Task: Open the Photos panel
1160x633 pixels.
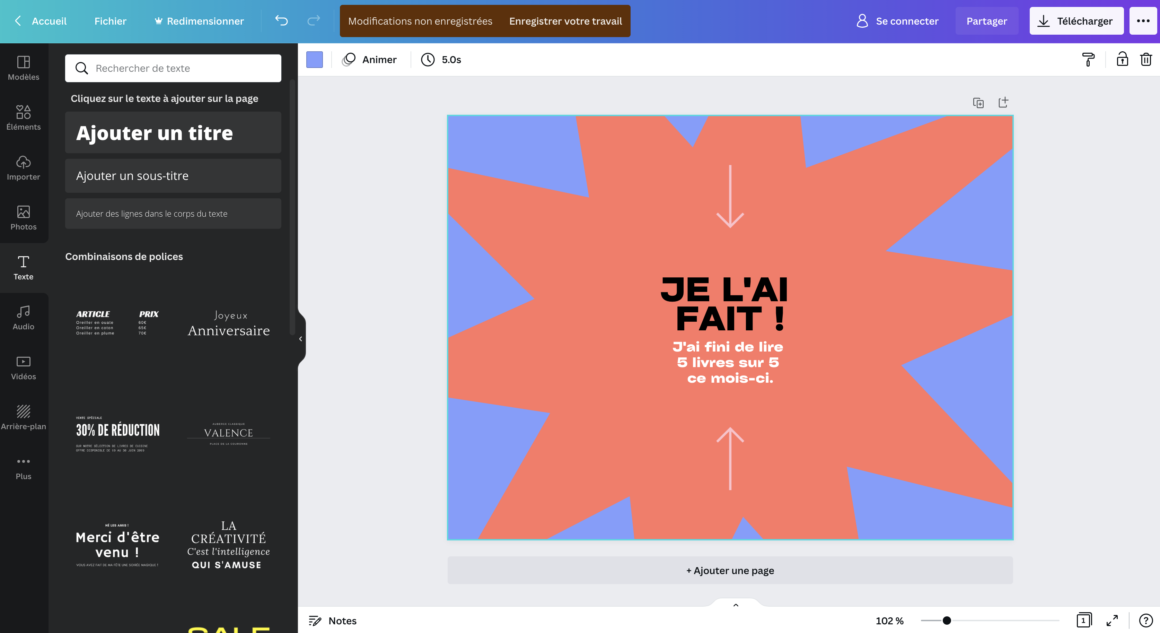Action: (x=24, y=217)
